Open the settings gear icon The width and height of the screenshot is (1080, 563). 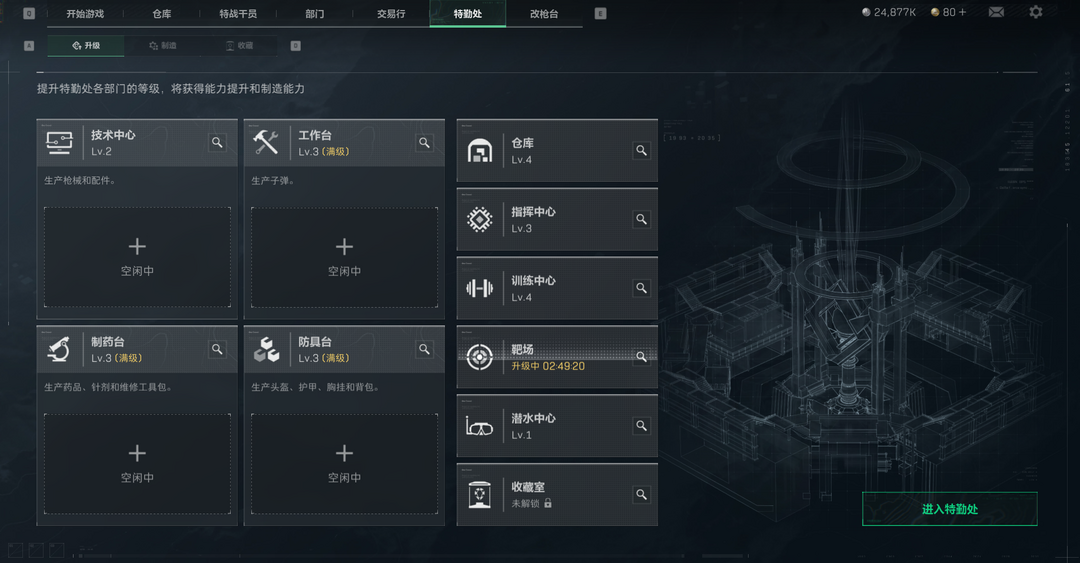tap(1035, 12)
